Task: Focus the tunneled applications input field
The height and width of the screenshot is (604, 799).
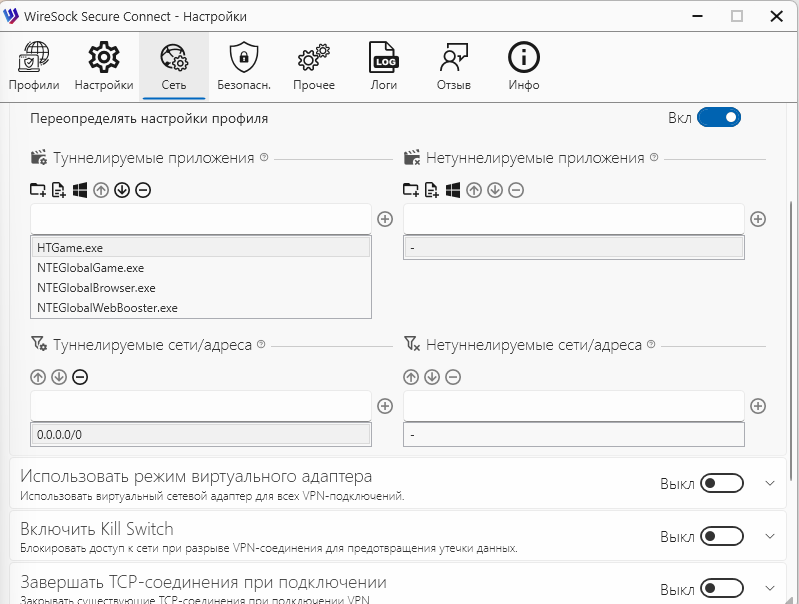Action: (x=201, y=219)
